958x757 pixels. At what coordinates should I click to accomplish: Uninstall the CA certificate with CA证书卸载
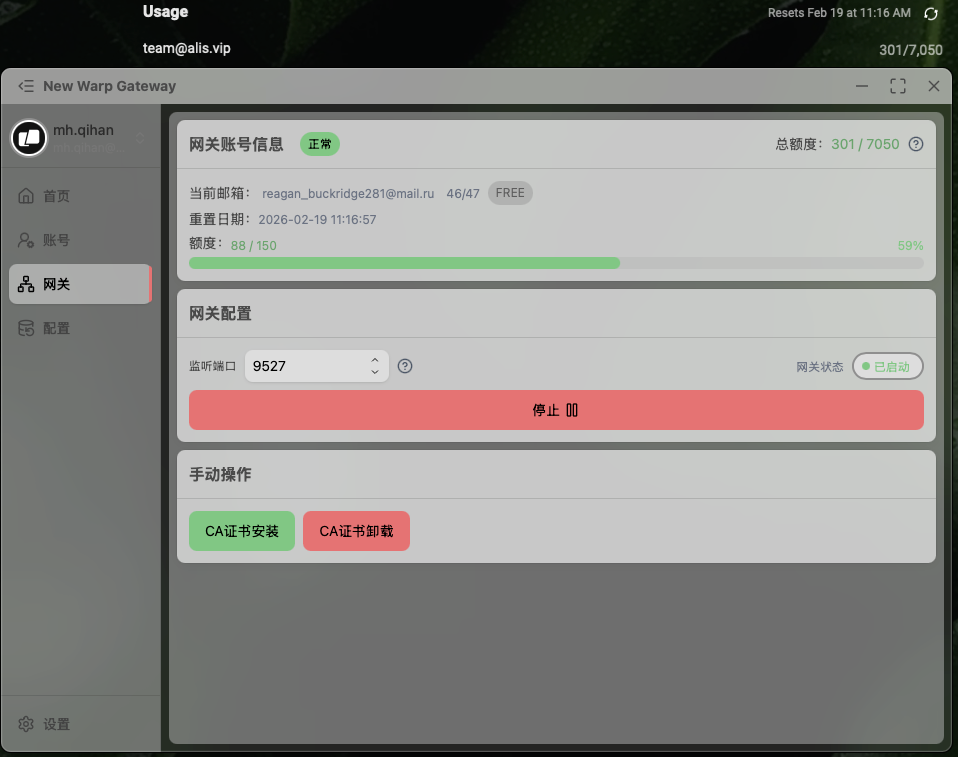(x=356, y=531)
